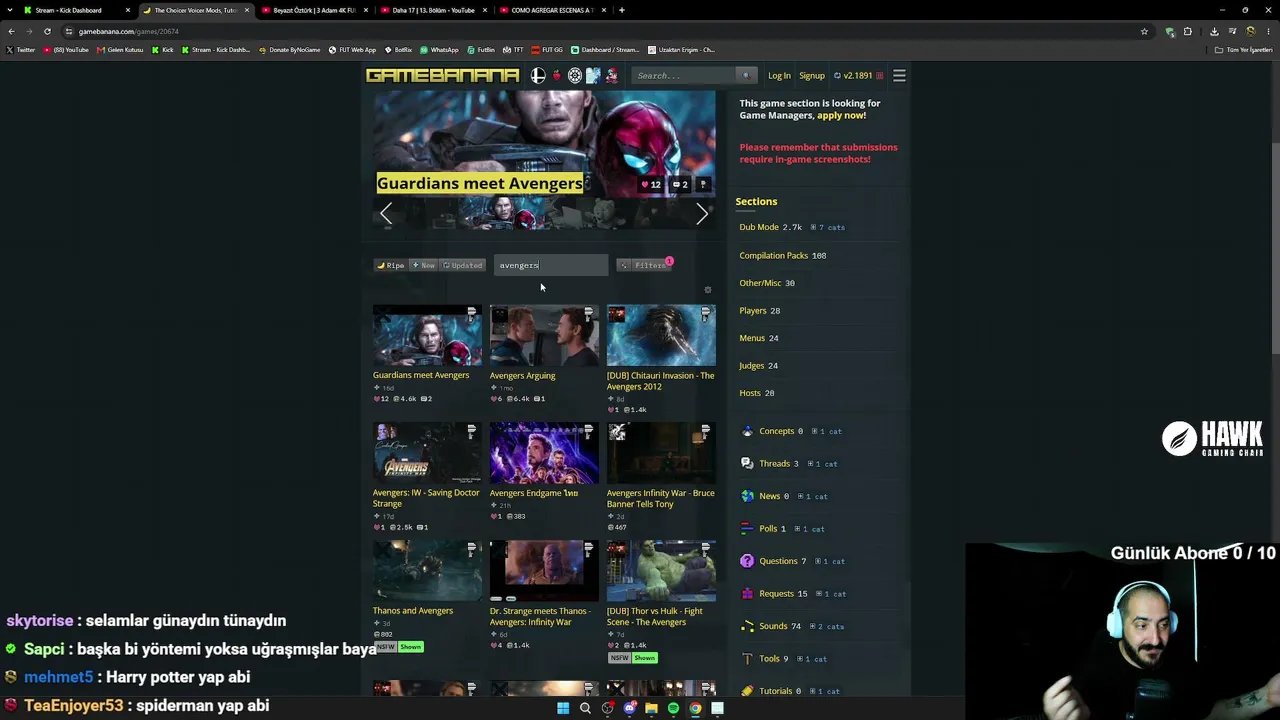Open the GameBanana home logo
Image resolution: width=1280 pixels, height=720 pixels.
point(443,76)
